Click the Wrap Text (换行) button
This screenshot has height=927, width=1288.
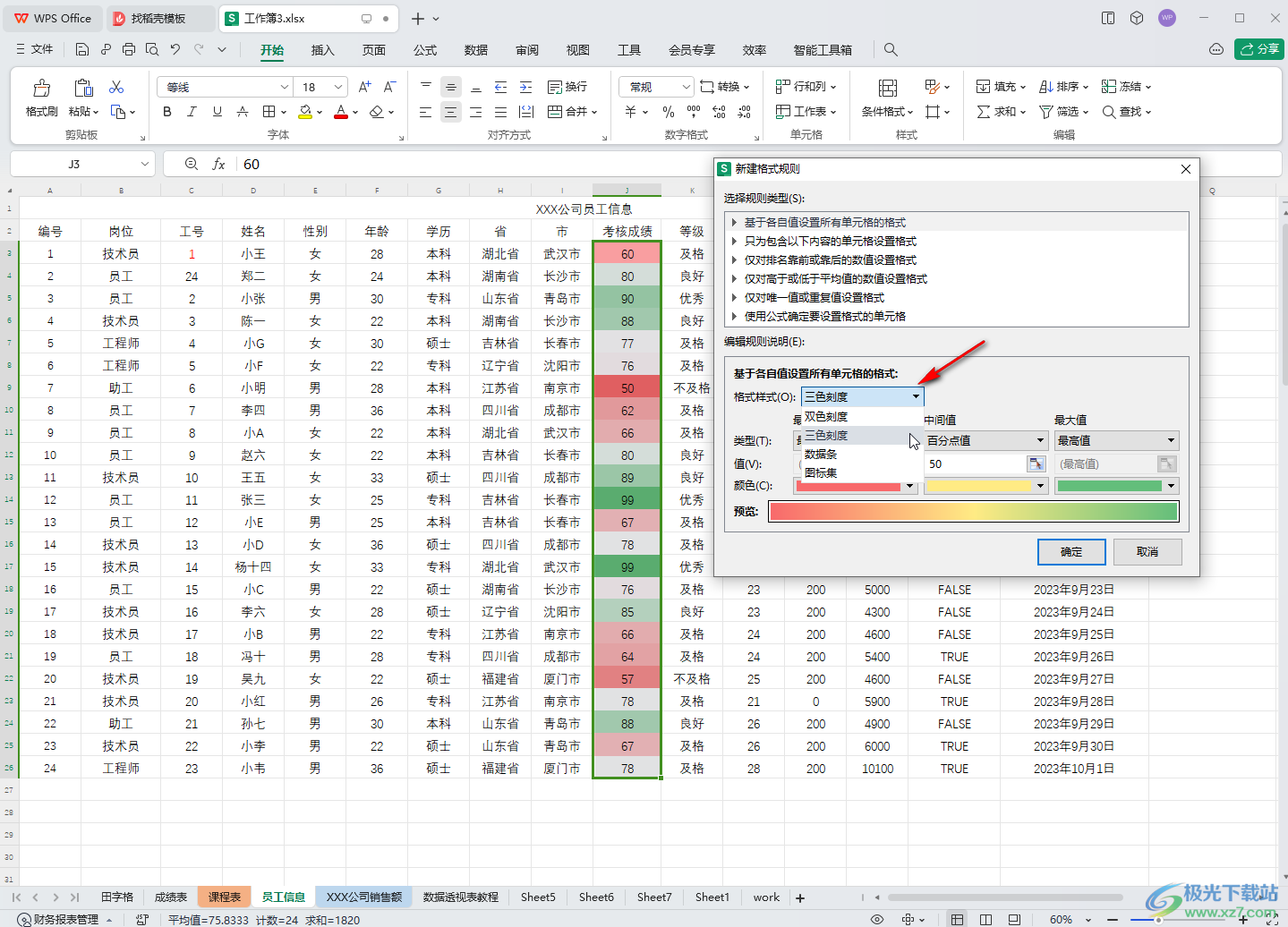(567, 87)
